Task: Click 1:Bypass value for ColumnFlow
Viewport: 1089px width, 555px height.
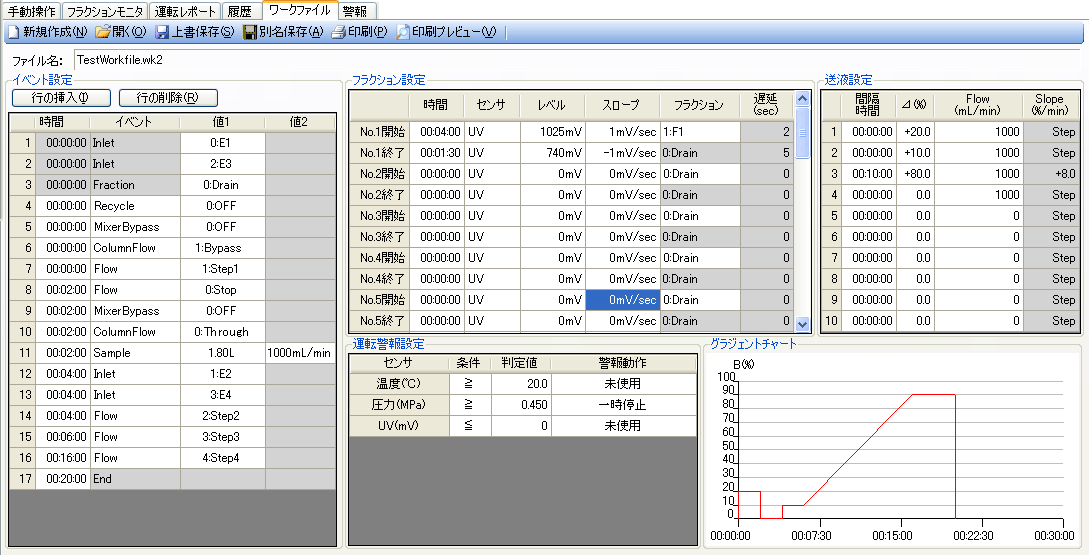Action: [x=223, y=248]
